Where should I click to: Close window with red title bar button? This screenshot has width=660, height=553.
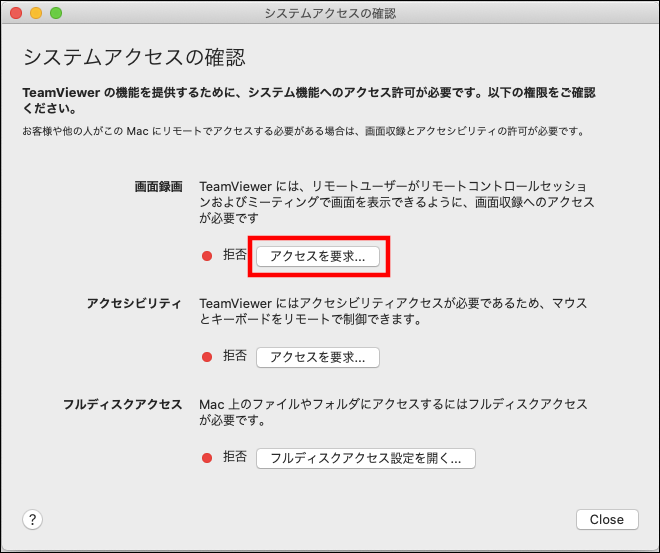(x=16, y=13)
